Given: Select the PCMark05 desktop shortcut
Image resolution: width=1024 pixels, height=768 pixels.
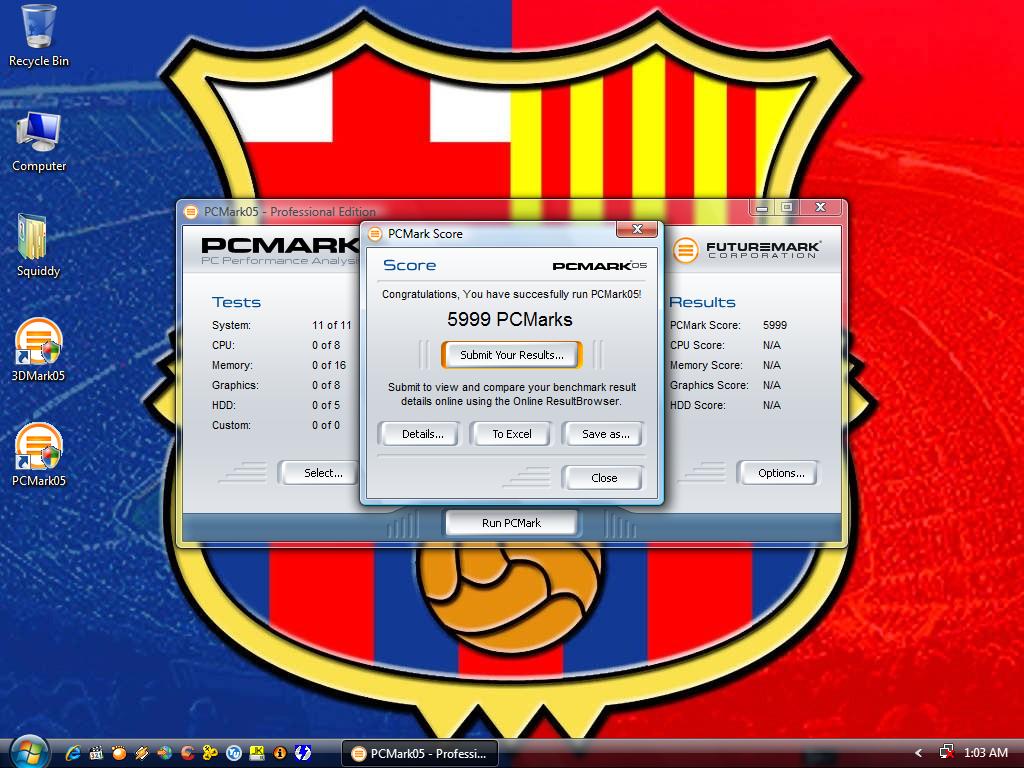Looking at the screenshot, I should [x=39, y=455].
